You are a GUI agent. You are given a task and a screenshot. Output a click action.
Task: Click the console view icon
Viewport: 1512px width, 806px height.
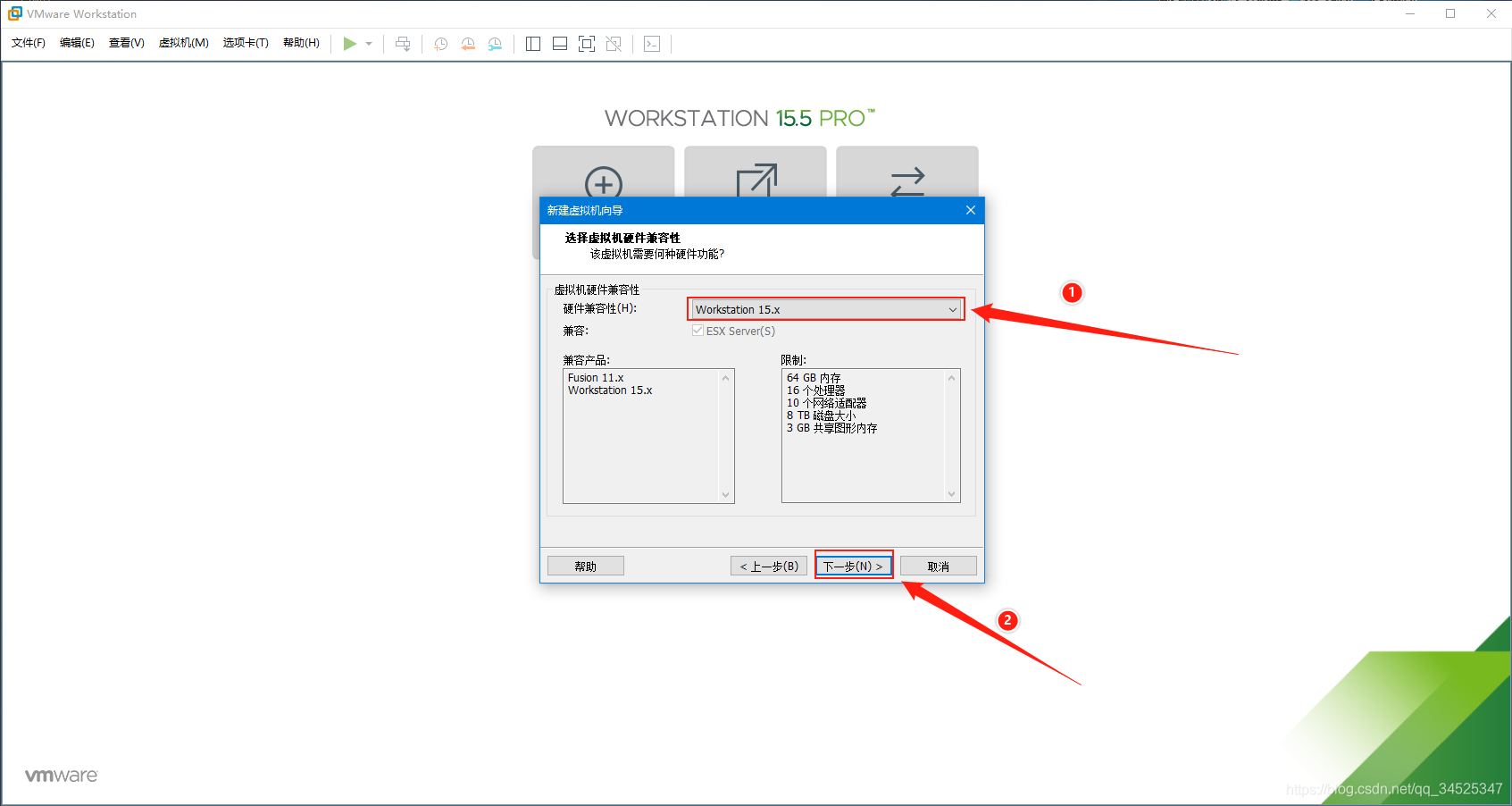click(x=652, y=44)
